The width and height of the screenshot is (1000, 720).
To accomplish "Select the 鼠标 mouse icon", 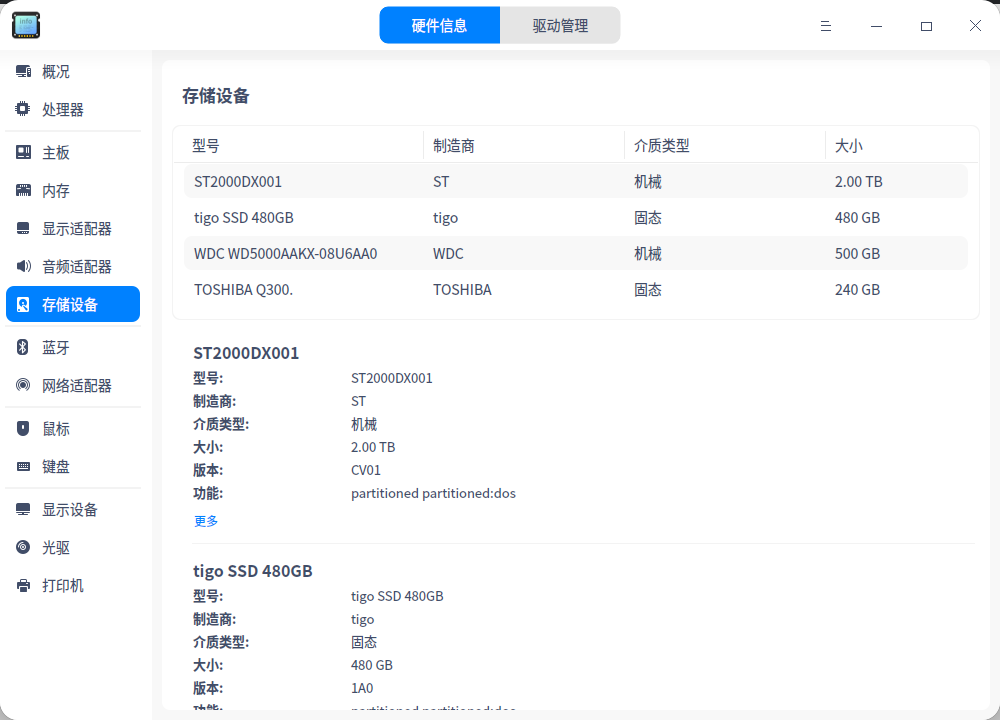I will pyautogui.click(x=23, y=429).
